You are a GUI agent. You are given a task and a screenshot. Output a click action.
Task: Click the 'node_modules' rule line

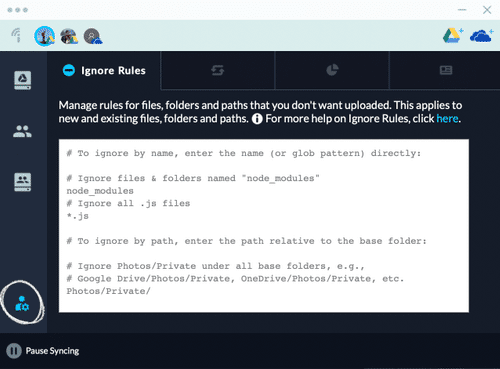pyautogui.click(x=100, y=191)
